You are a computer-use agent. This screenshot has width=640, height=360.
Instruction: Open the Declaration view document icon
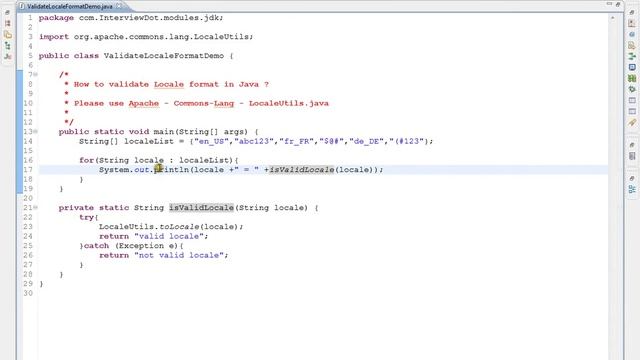pos(632,46)
